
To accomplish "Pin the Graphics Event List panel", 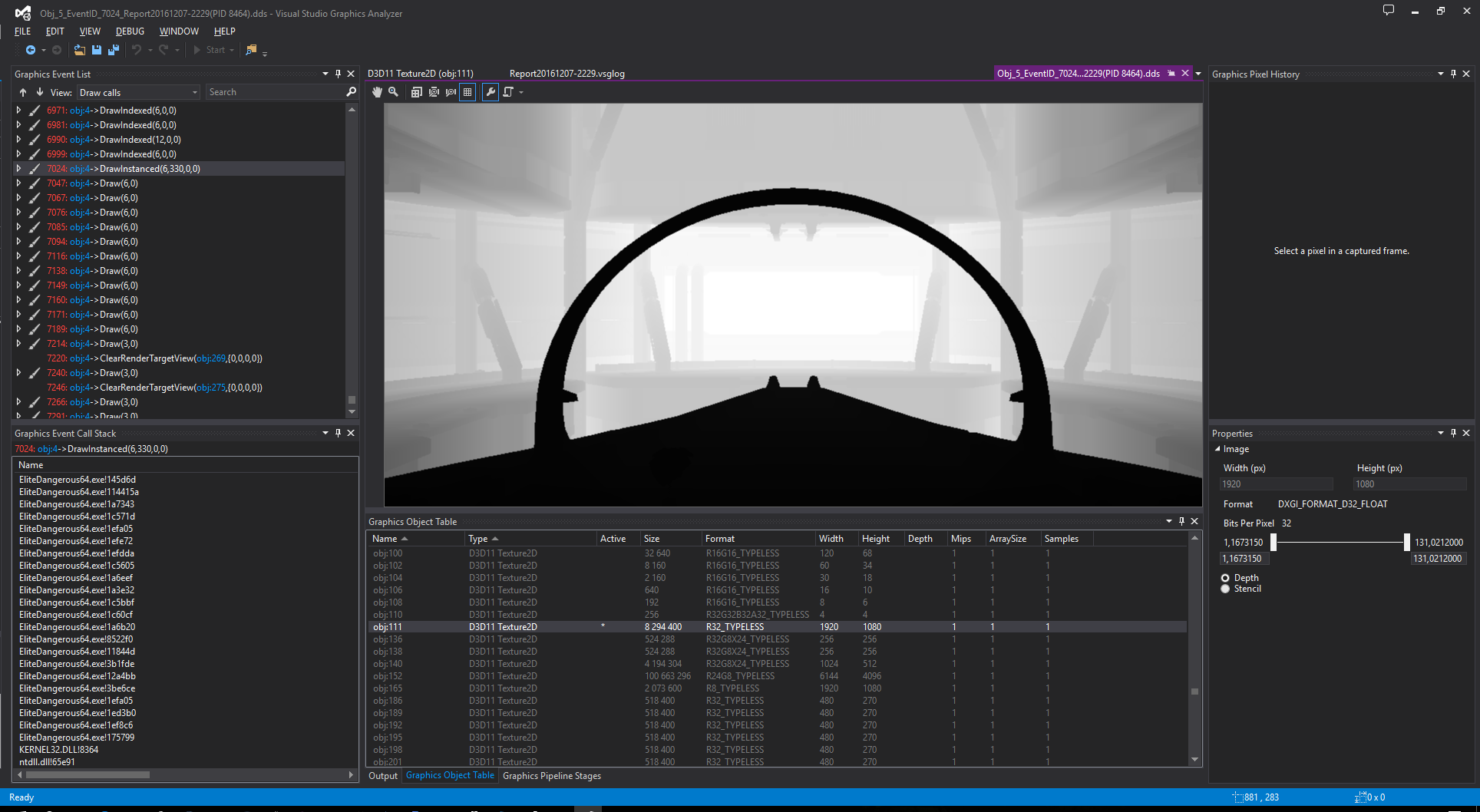I will (x=338, y=74).
